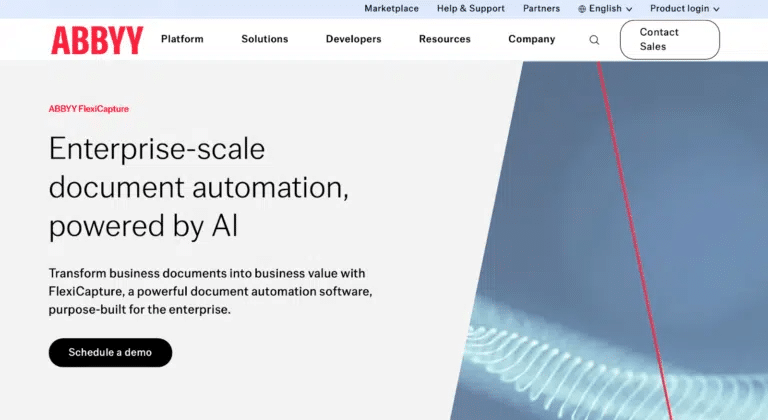Click the globe language icon
Viewport: 768px width, 420px height.
[582, 9]
